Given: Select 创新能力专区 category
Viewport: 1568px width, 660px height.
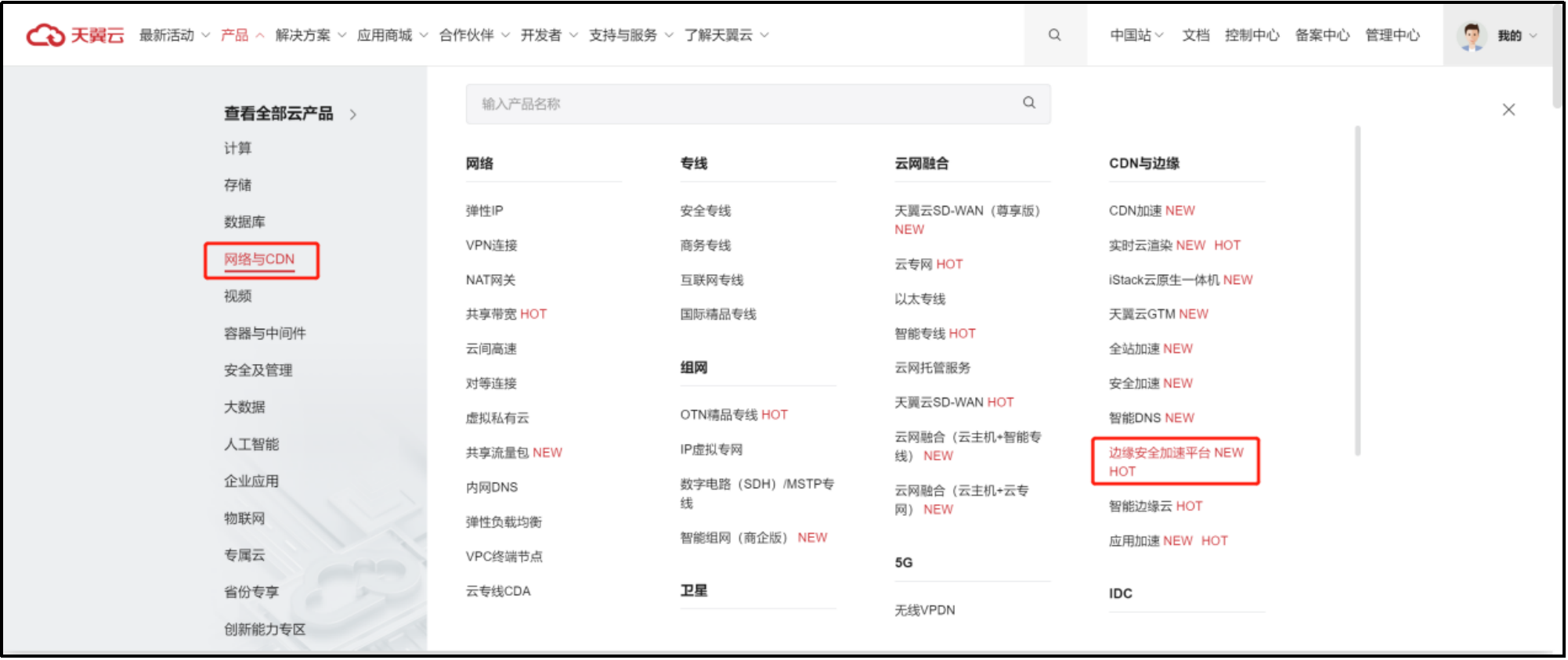Looking at the screenshot, I should [x=265, y=629].
